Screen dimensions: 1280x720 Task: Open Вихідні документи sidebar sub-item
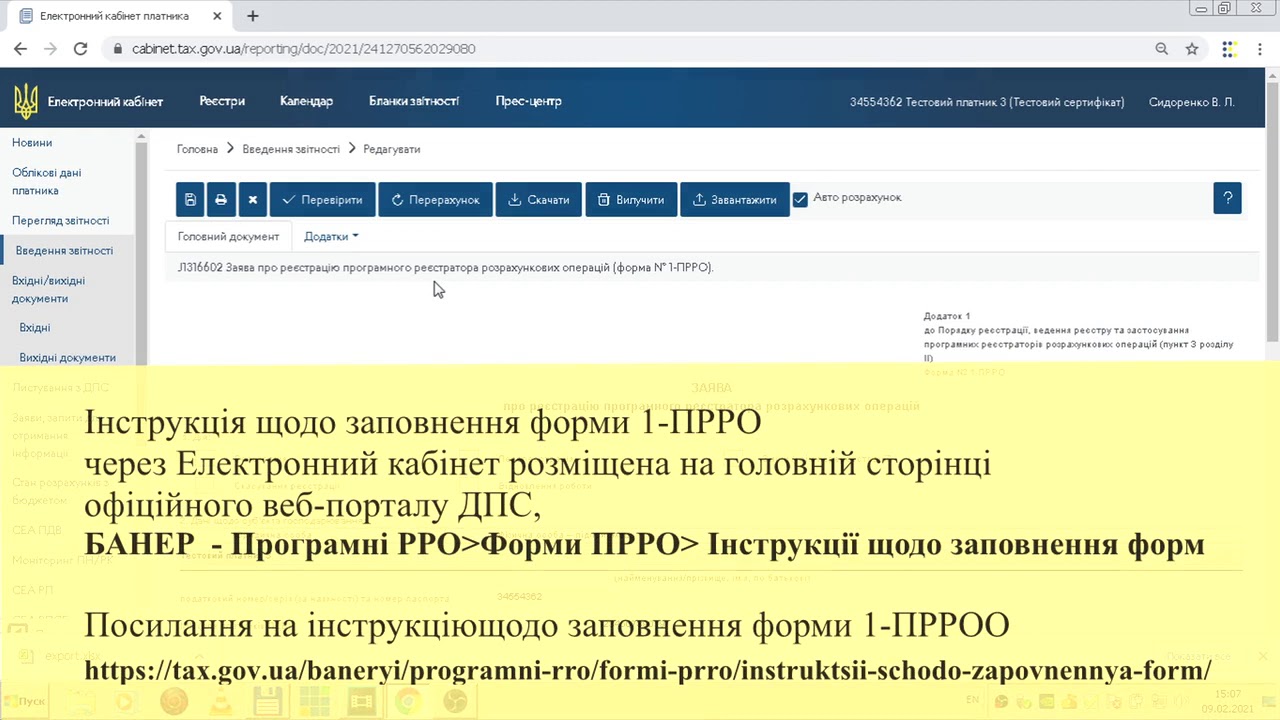[x=68, y=357]
